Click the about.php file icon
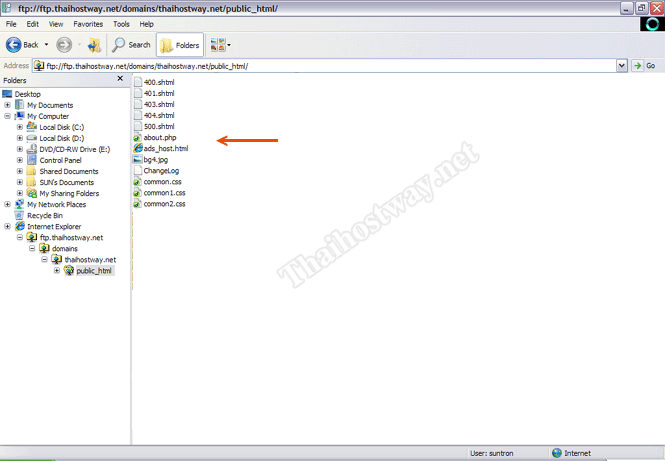Viewport: 665px width, 461px height. [x=137, y=137]
